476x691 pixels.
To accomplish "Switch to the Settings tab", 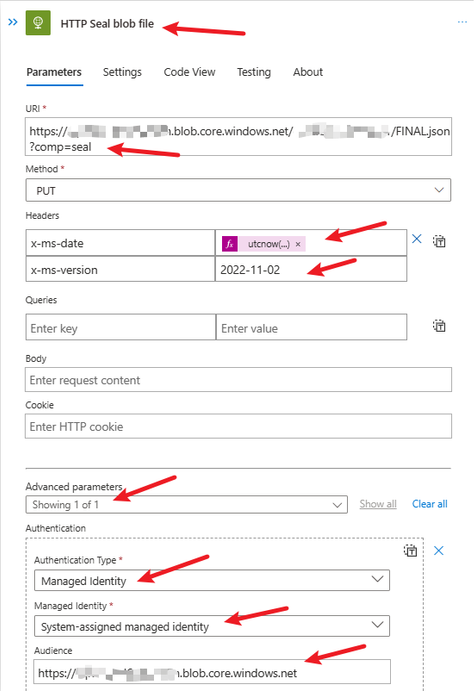I will pos(122,72).
